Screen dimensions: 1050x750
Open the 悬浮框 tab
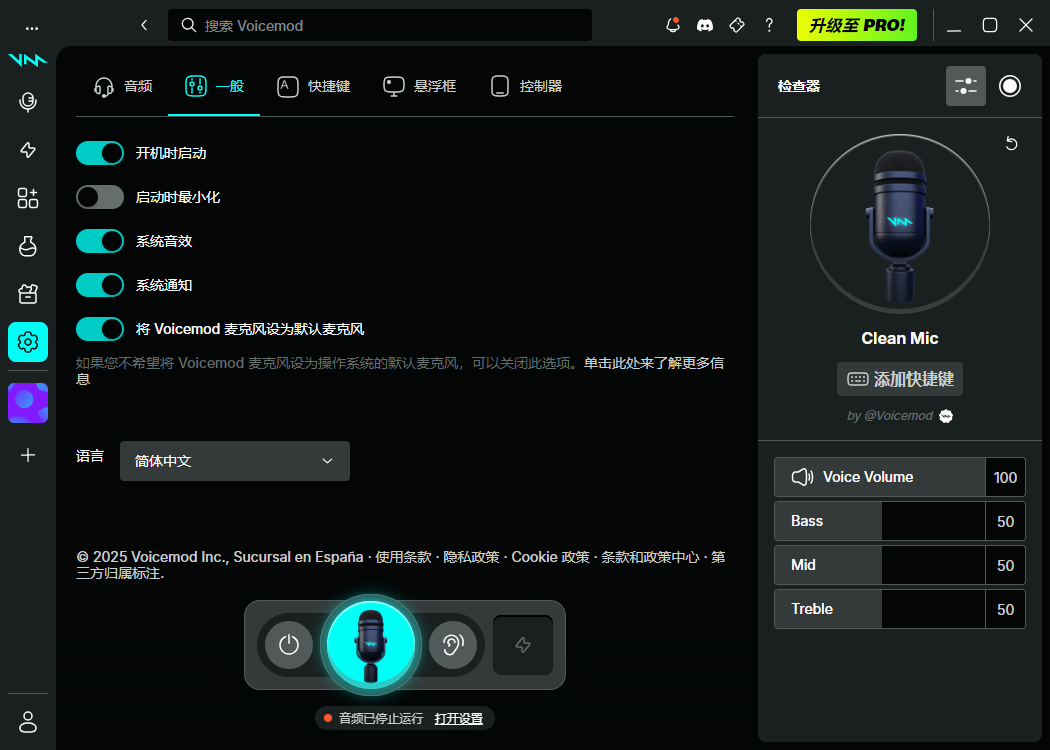[x=419, y=86]
